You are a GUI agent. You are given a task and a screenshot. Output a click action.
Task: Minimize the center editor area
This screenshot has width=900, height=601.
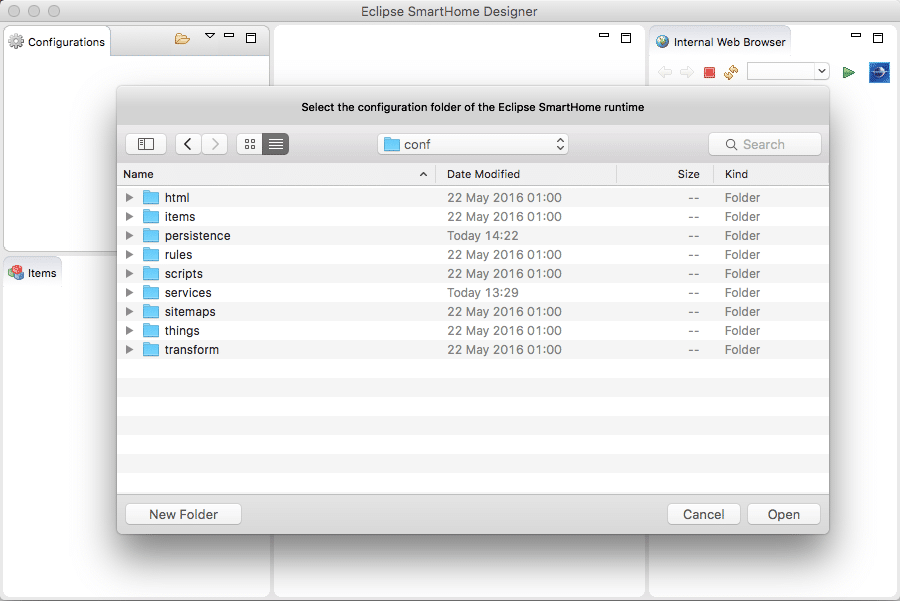click(604, 35)
